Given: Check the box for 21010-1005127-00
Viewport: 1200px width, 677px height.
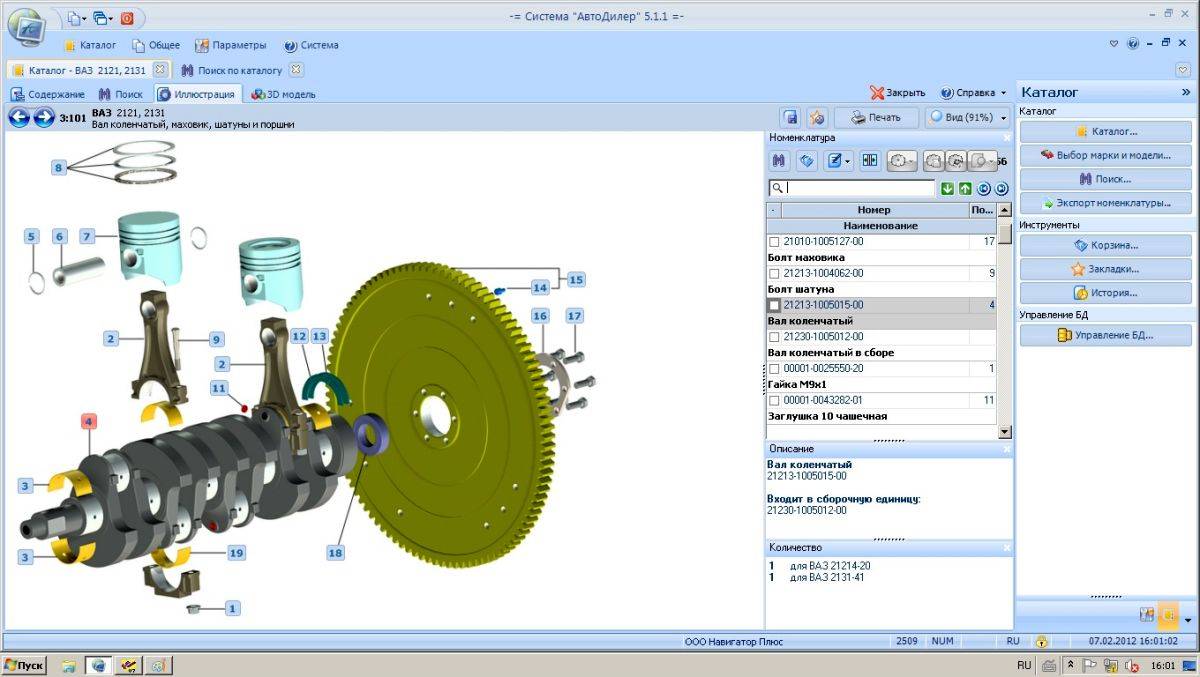Looking at the screenshot, I should [x=774, y=242].
